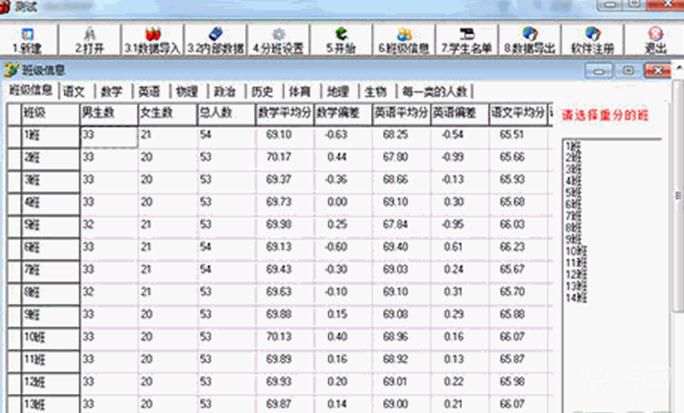This screenshot has width=684, height=413.
Task: Open a file with 2.打开
Action: pos(91,39)
